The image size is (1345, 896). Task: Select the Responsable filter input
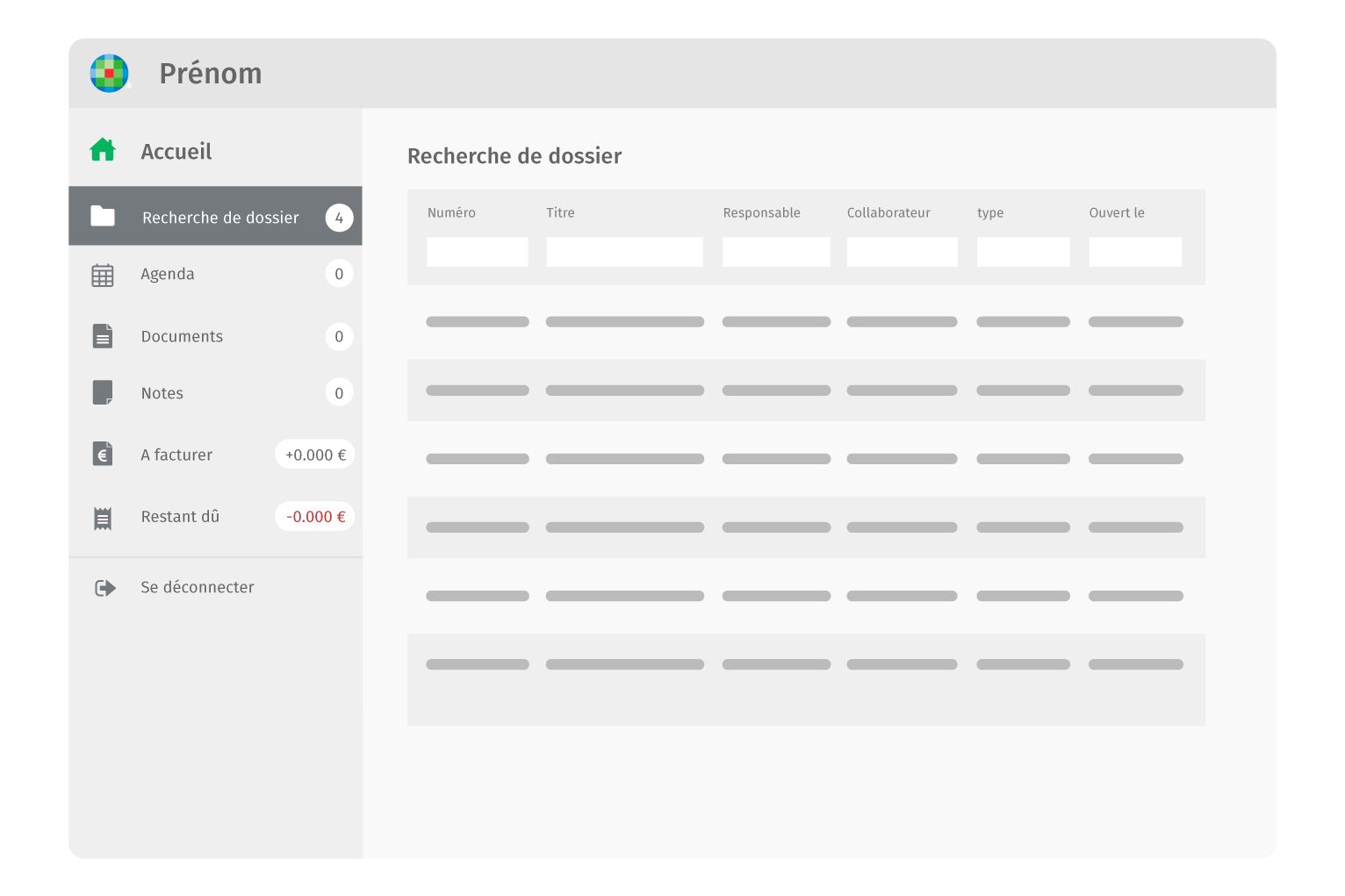click(x=776, y=252)
